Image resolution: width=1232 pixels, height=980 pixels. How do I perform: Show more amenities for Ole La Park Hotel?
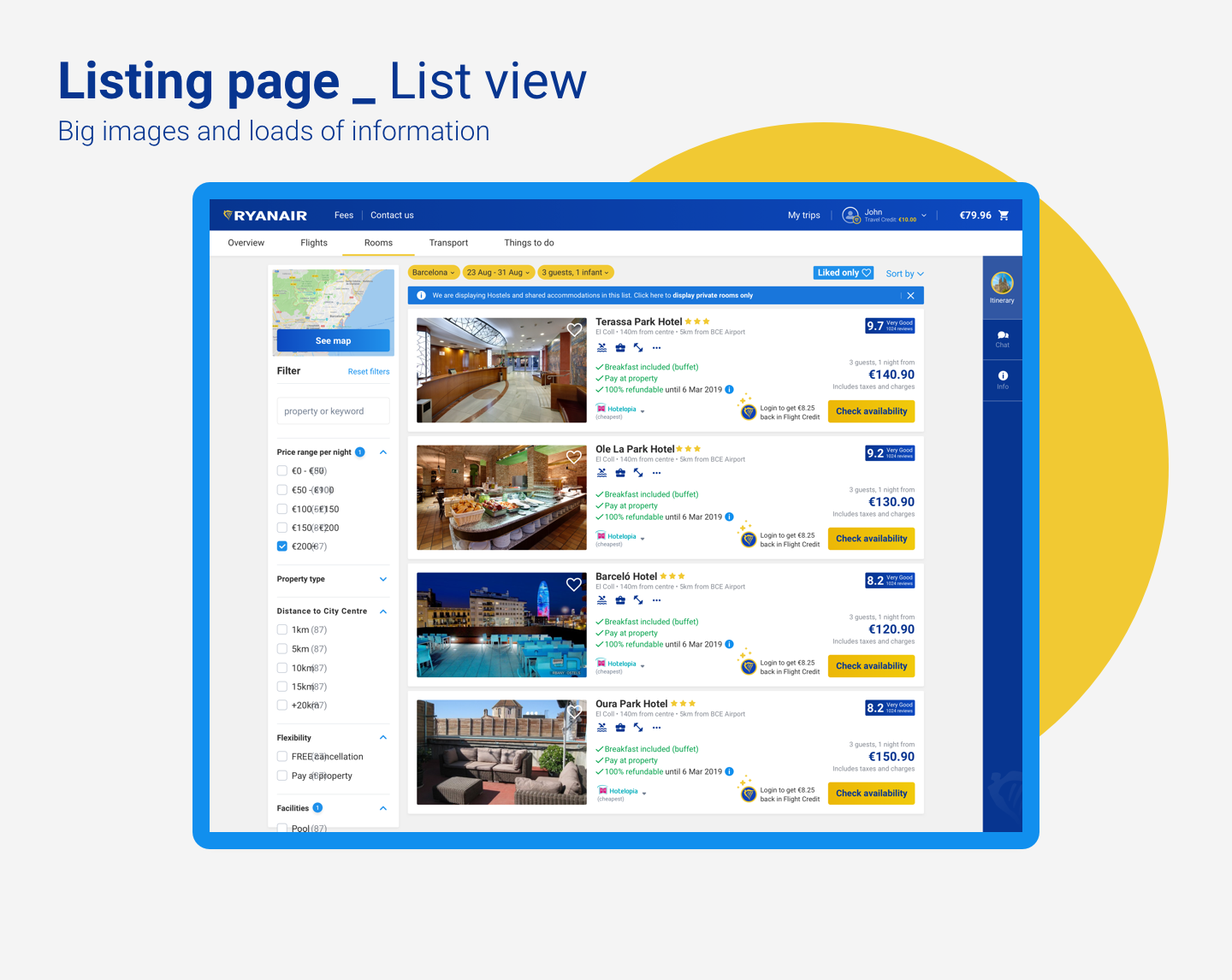pyautogui.click(x=656, y=473)
